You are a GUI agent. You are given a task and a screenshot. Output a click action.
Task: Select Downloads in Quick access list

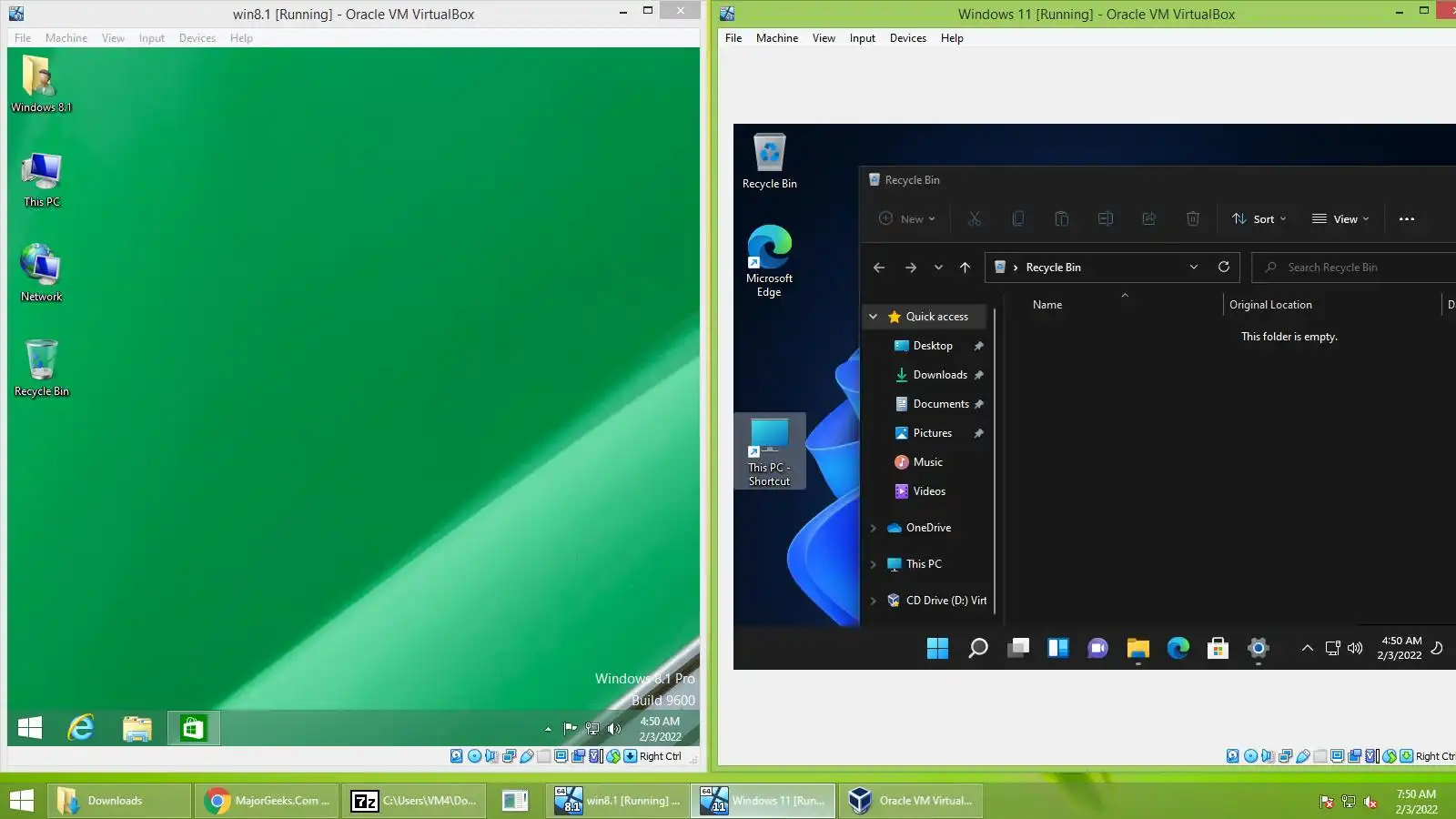pyautogui.click(x=940, y=375)
